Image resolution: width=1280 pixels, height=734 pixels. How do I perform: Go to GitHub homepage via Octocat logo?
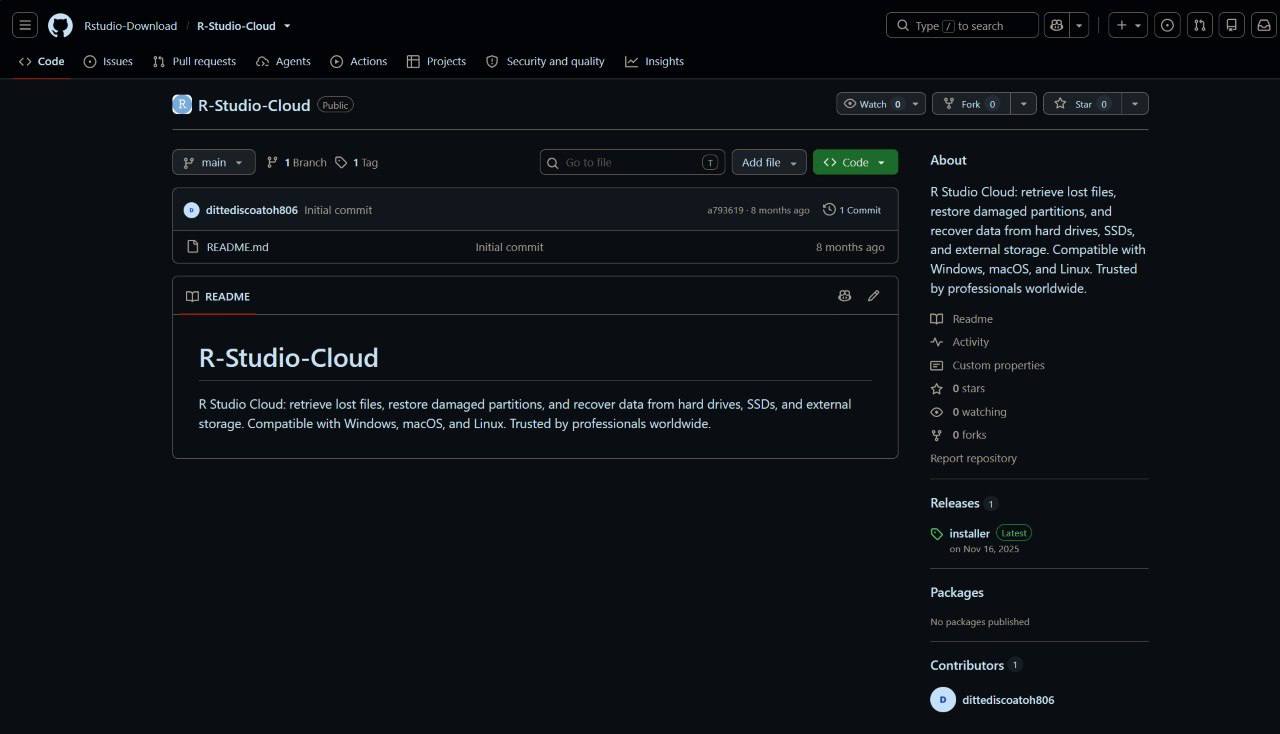point(60,26)
